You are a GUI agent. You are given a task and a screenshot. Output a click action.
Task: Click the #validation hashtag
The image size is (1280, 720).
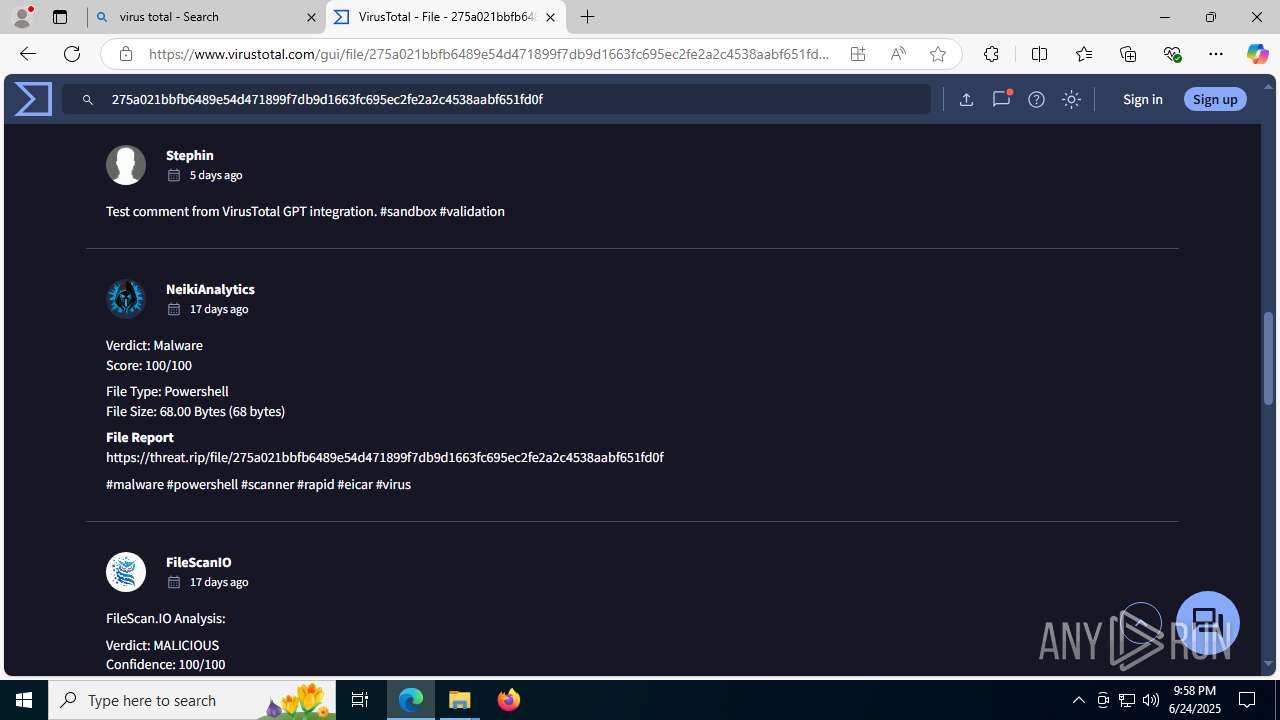[472, 211]
